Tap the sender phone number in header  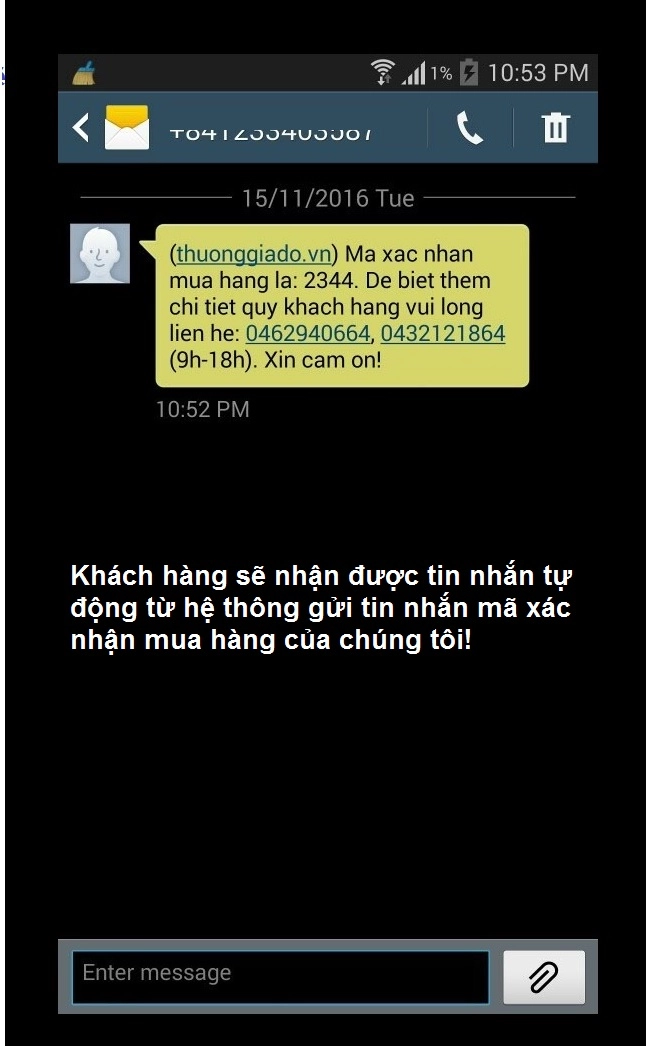click(270, 133)
